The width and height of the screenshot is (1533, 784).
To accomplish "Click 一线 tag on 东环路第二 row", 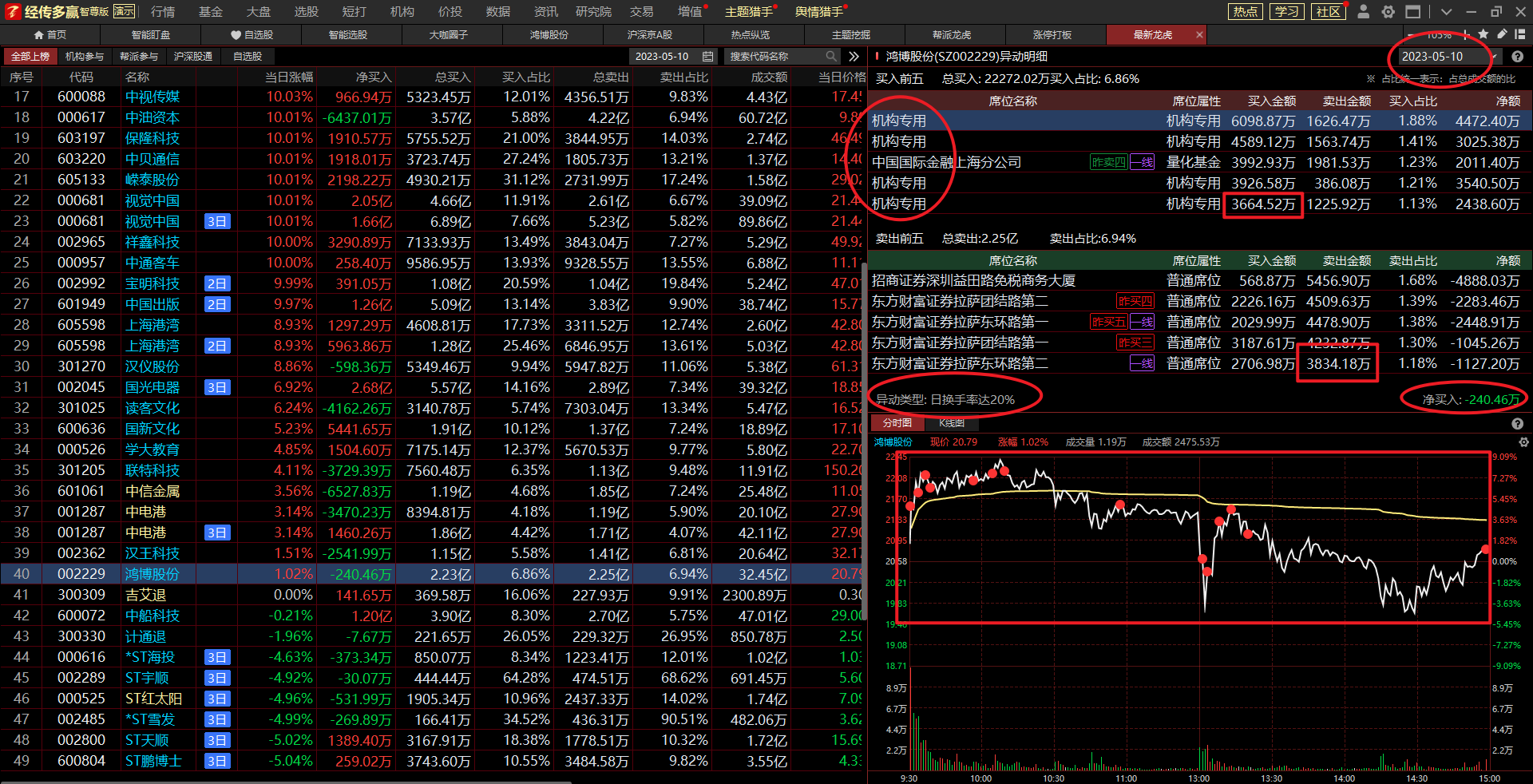I will [x=1142, y=363].
